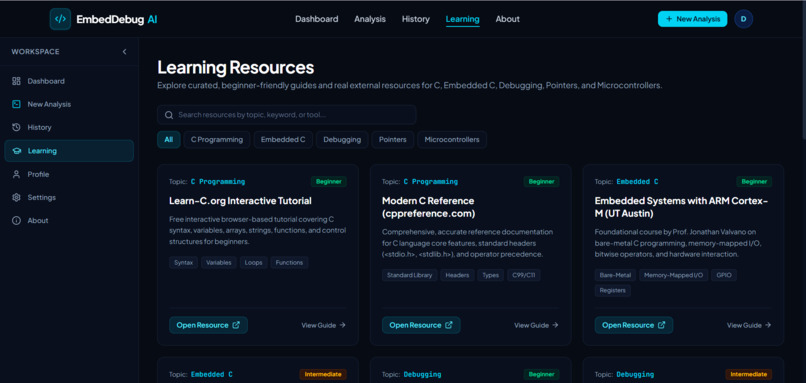Click the Loops tag

pyautogui.click(x=253, y=263)
